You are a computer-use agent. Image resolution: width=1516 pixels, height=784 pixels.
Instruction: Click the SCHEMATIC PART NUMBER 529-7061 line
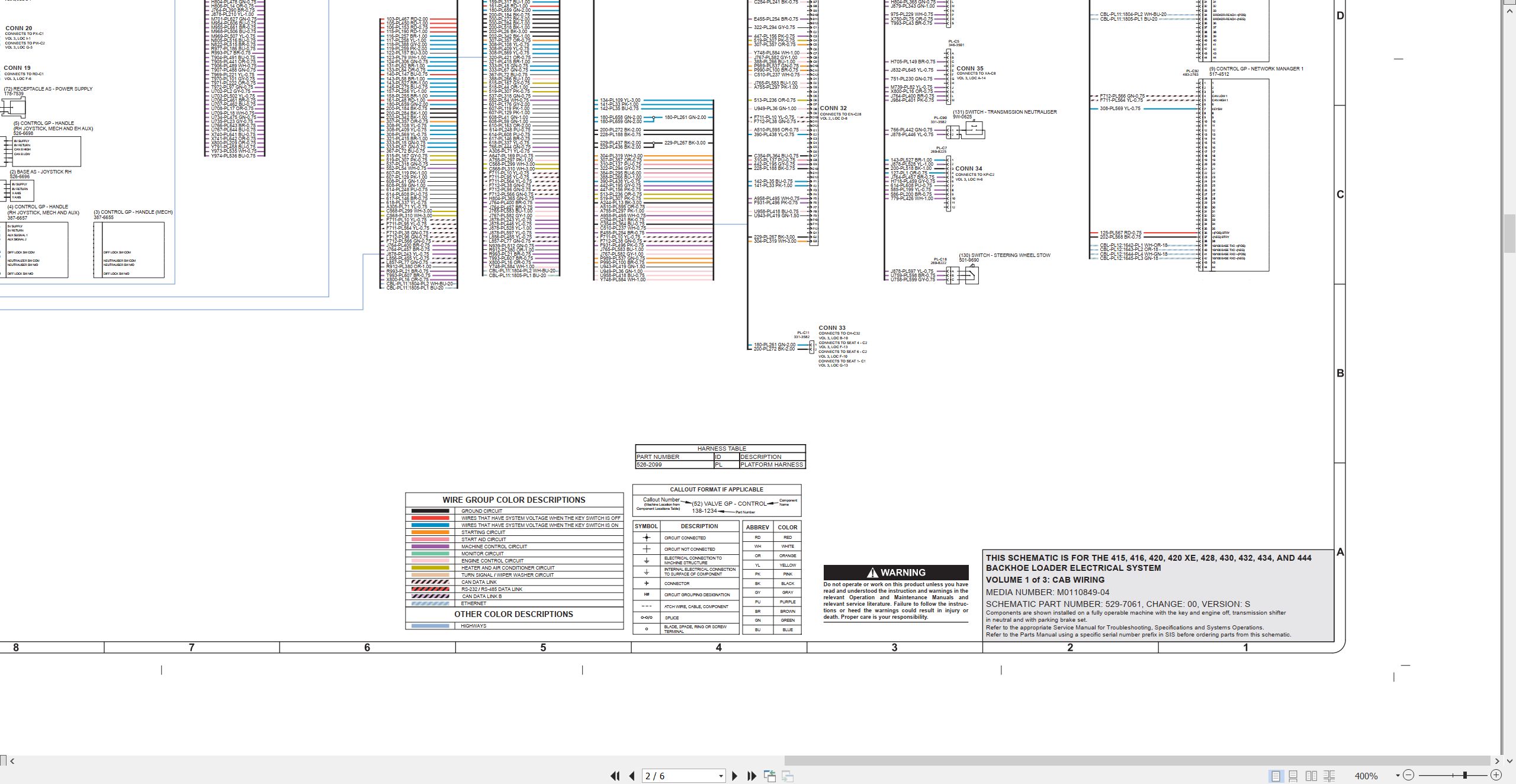click(1118, 604)
